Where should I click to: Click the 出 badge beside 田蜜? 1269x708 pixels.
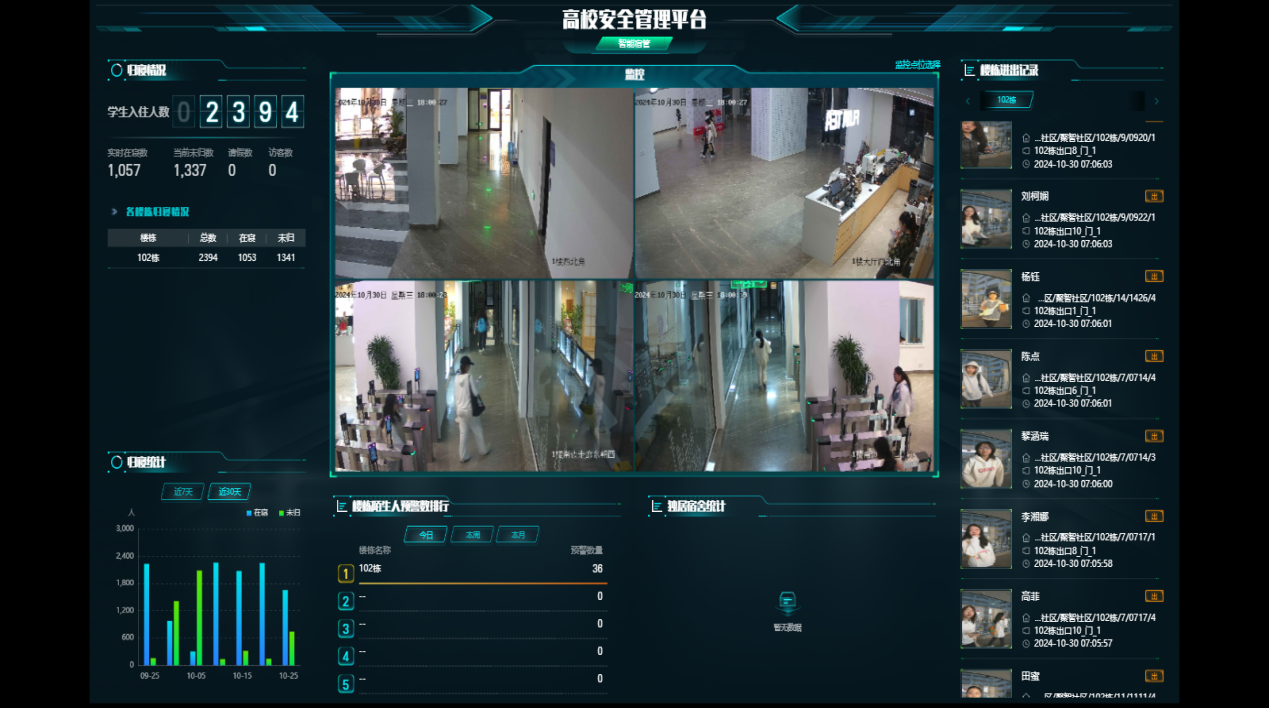point(1154,676)
